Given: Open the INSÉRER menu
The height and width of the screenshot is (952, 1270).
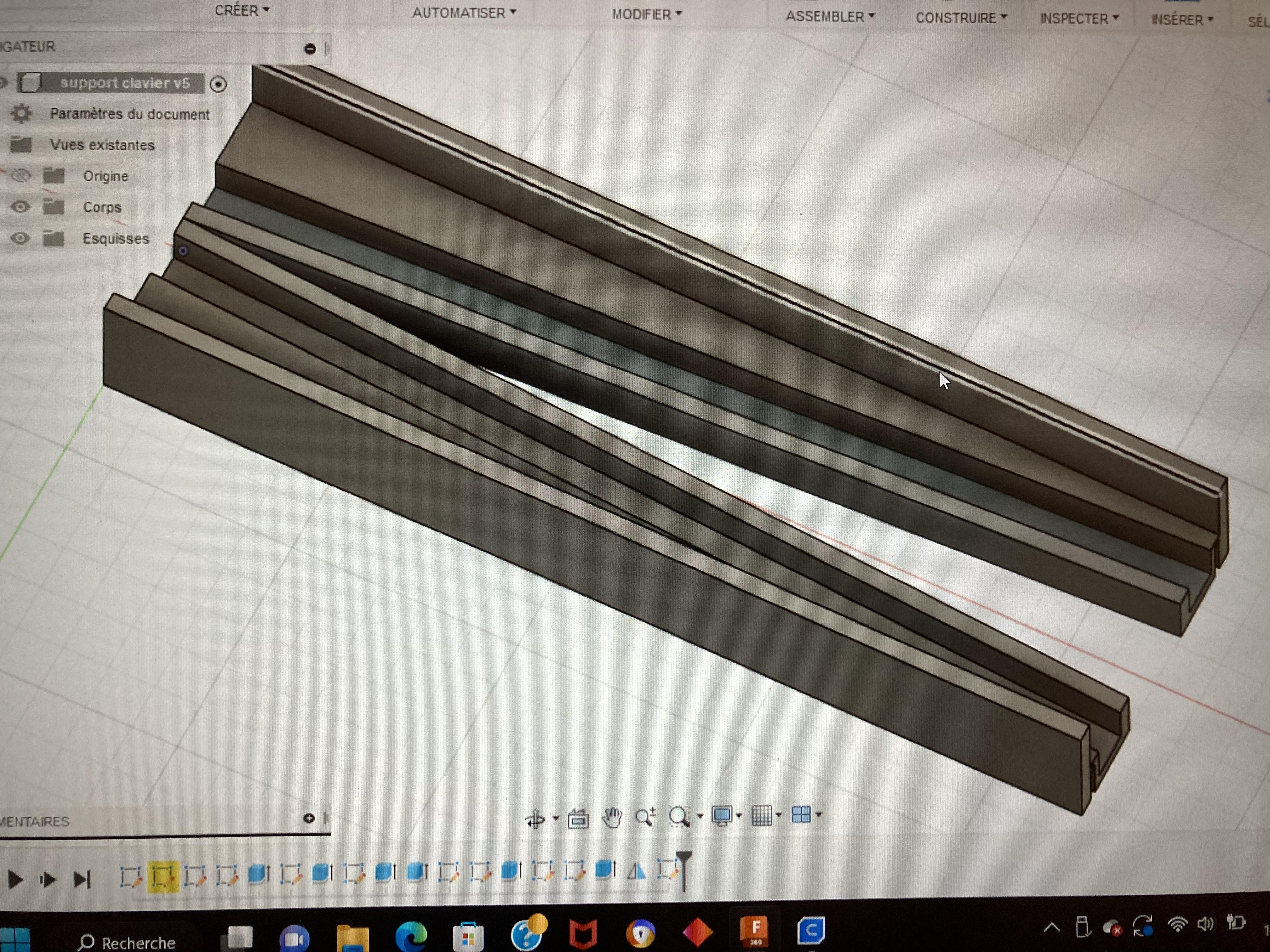Looking at the screenshot, I should tap(1182, 20).
